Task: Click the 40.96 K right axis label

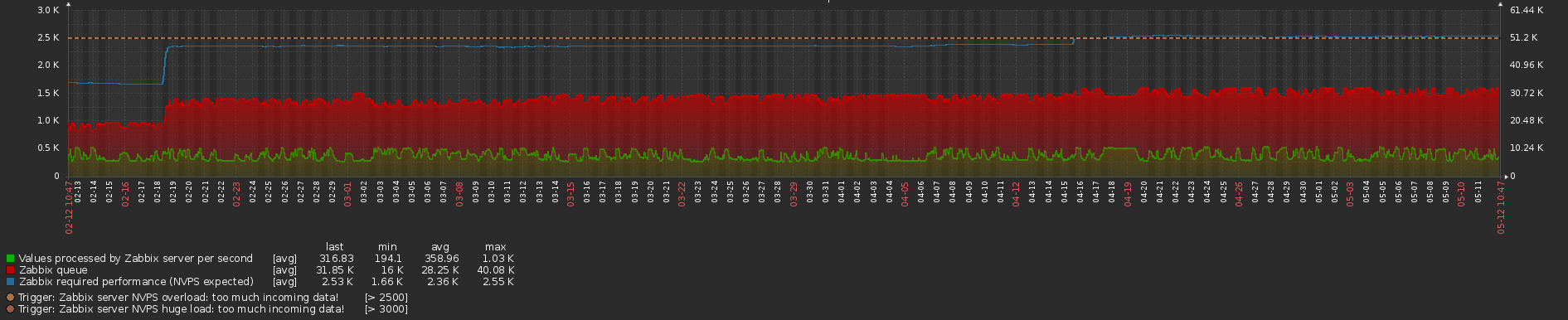Action: point(1527,65)
